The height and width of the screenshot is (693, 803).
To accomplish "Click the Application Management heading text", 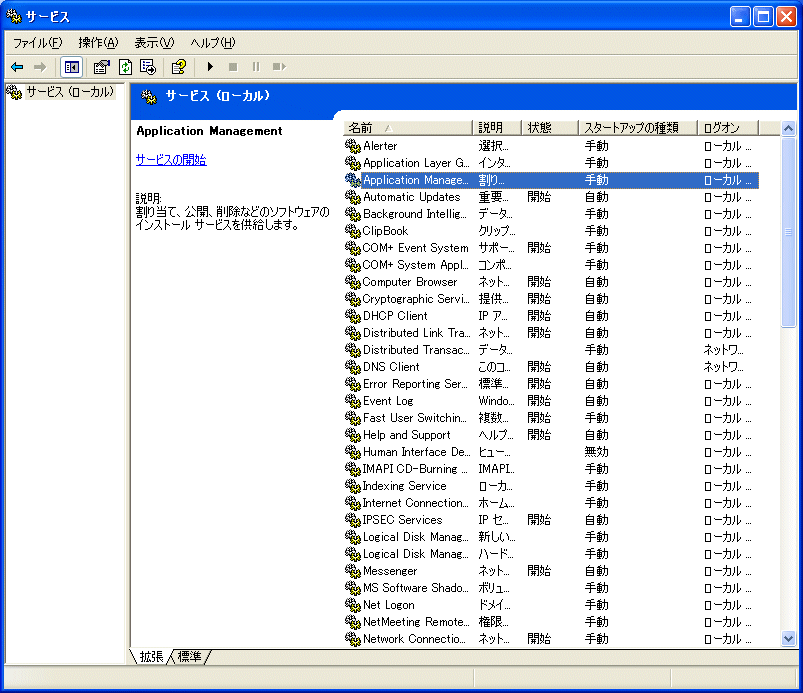I will coord(209,131).
